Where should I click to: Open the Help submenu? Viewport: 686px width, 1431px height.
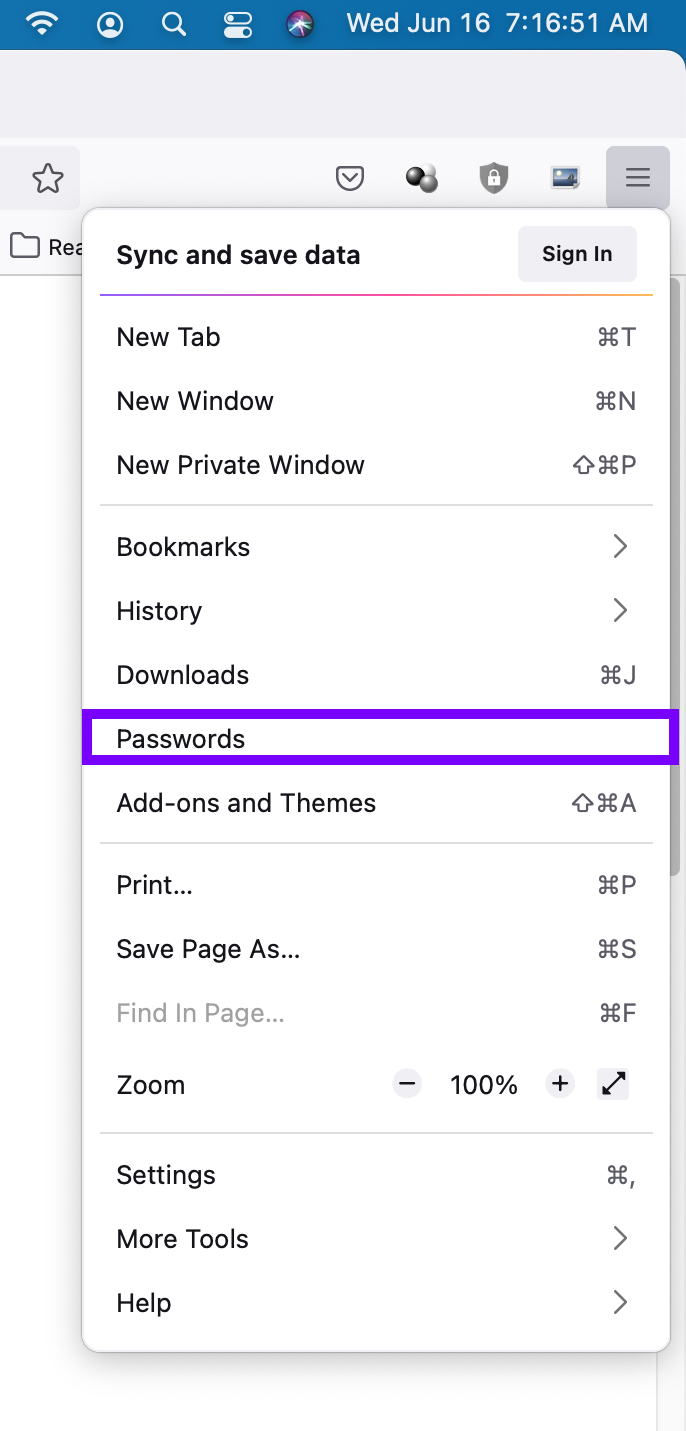(376, 1303)
